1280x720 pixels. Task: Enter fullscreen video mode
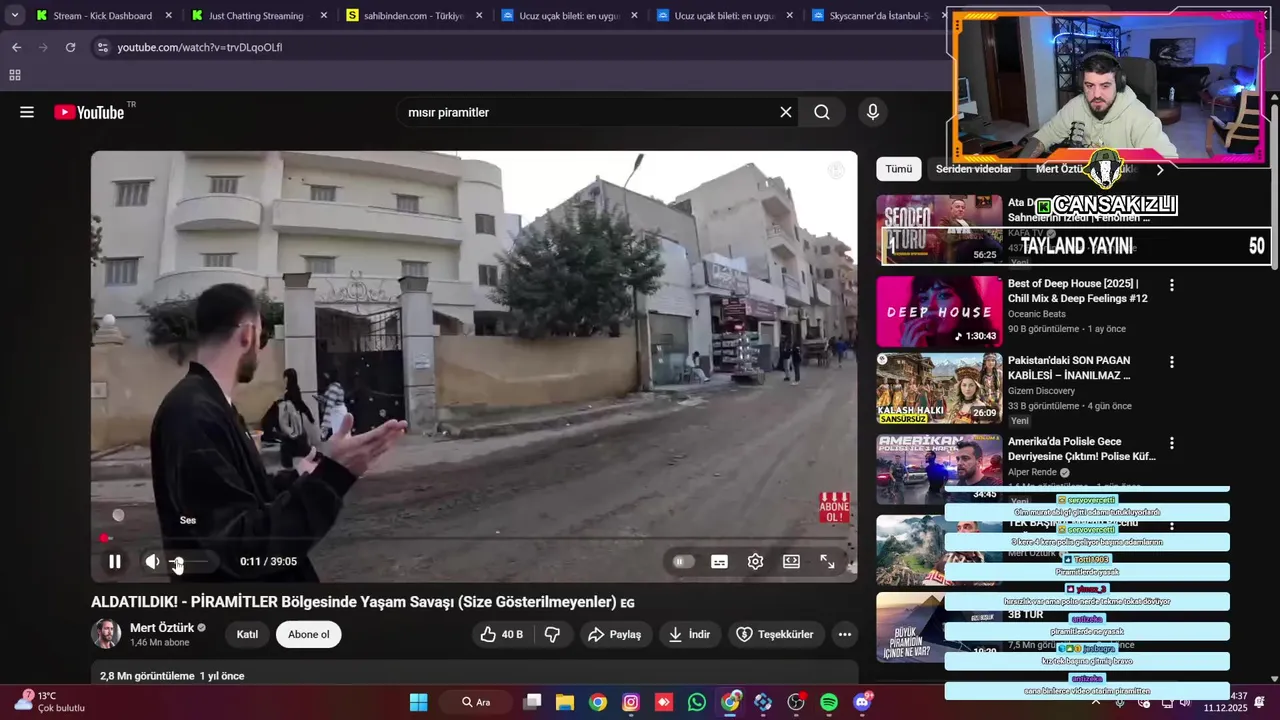click(827, 562)
